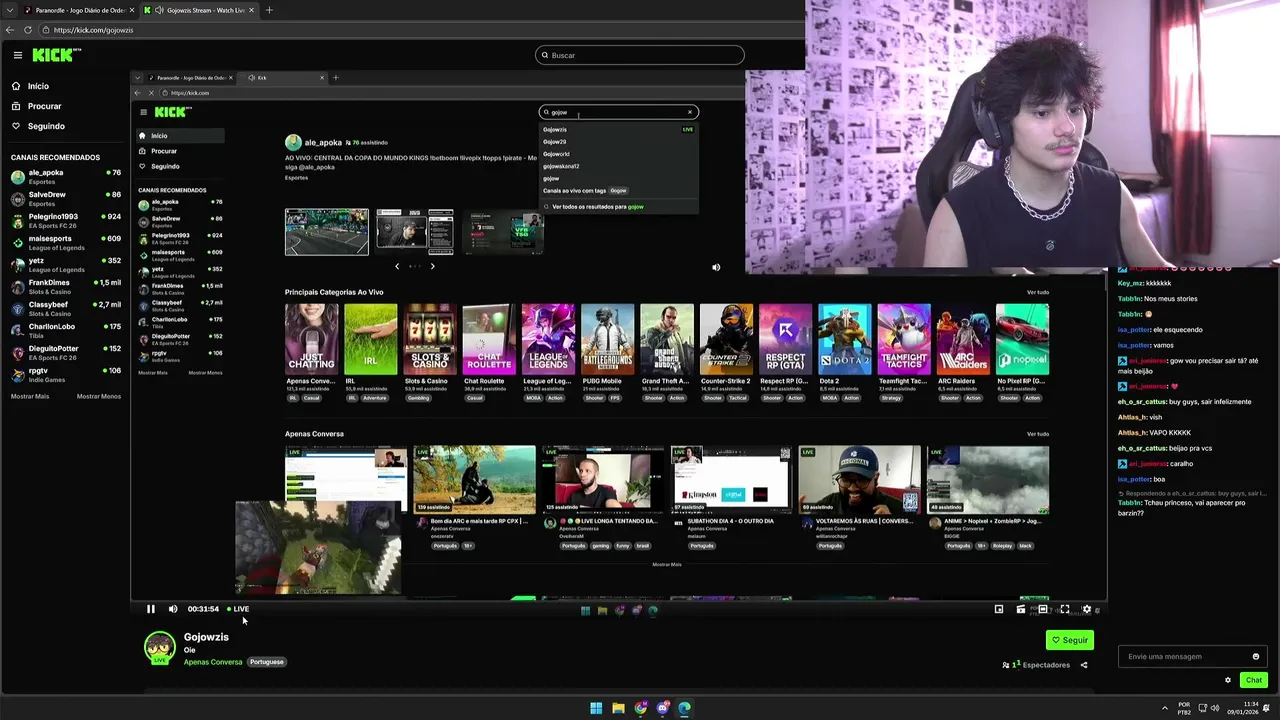Click the FrankDimes channel avatar
The width and height of the screenshot is (1280, 720).
pos(18,286)
